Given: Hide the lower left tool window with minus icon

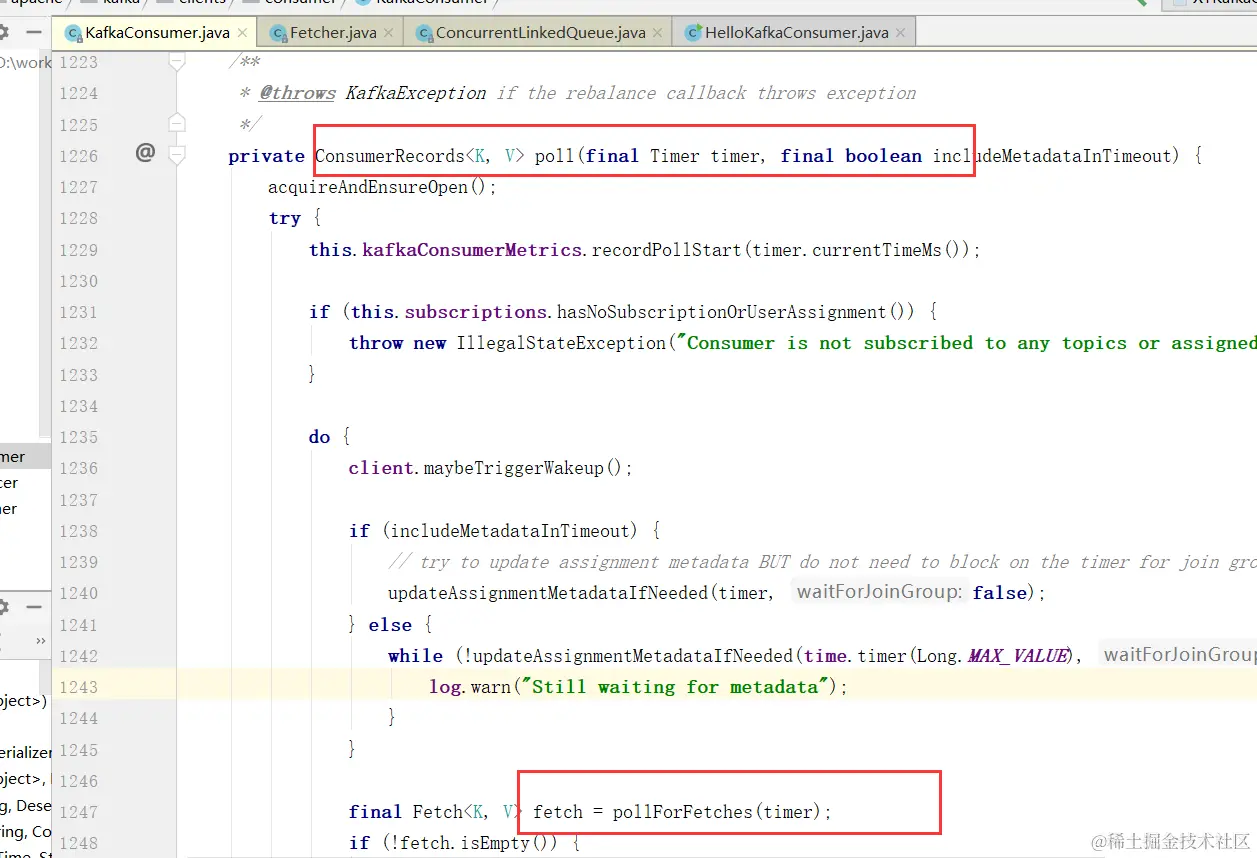Looking at the screenshot, I should click(34, 607).
